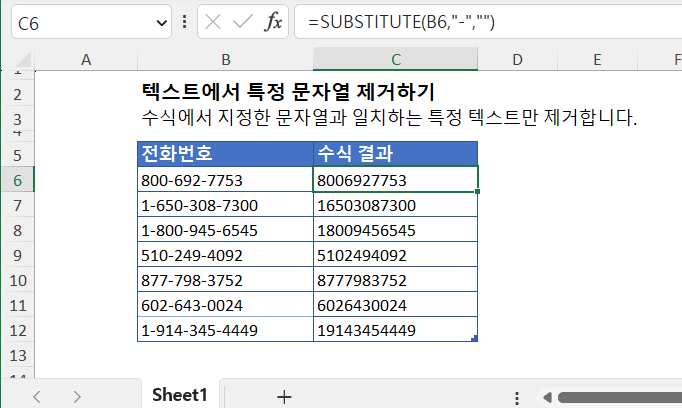Go to next sheet with right arrow
Image resolution: width=682 pixels, height=408 pixels.
77,397
